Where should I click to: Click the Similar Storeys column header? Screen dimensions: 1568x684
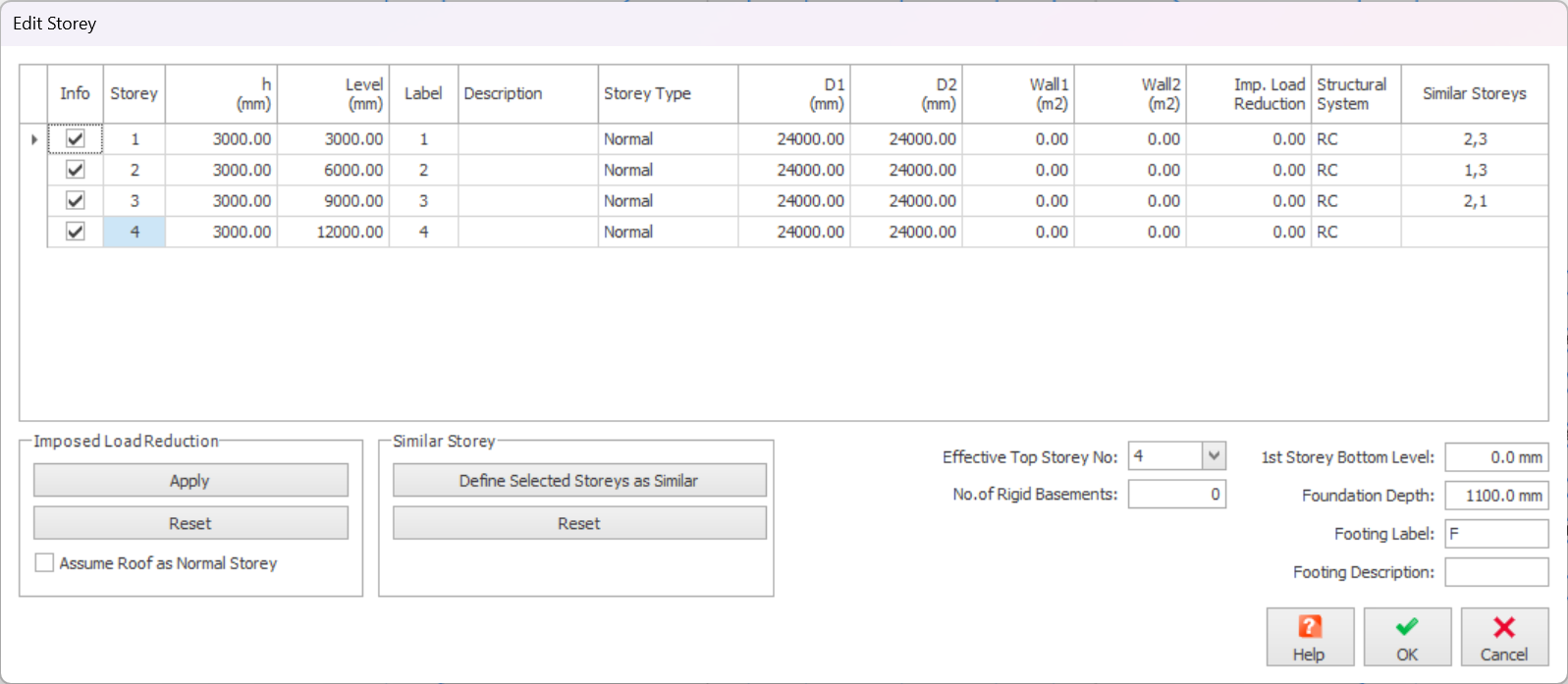pos(1474,93)
